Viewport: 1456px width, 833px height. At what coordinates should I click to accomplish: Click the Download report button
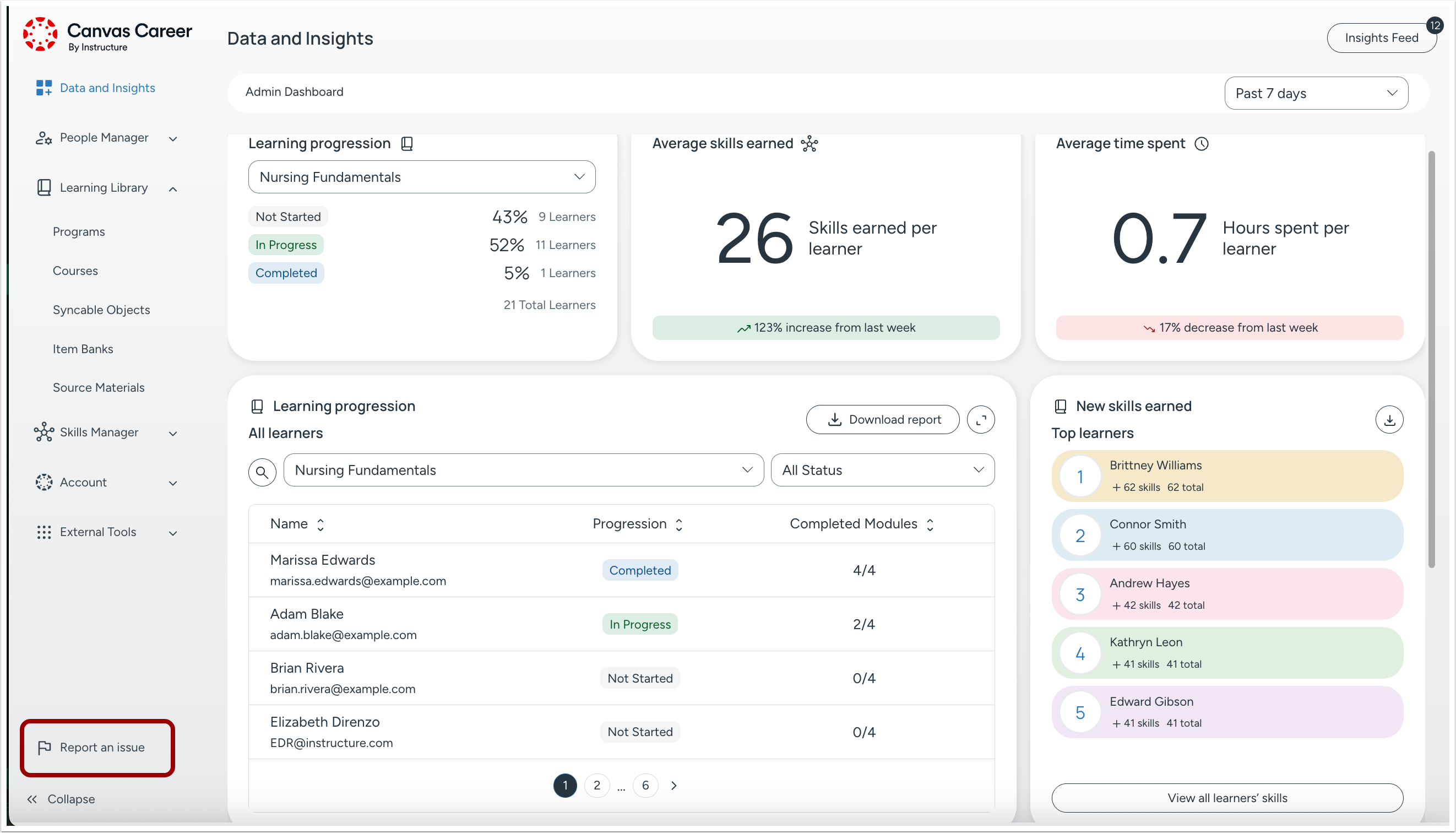882,420
